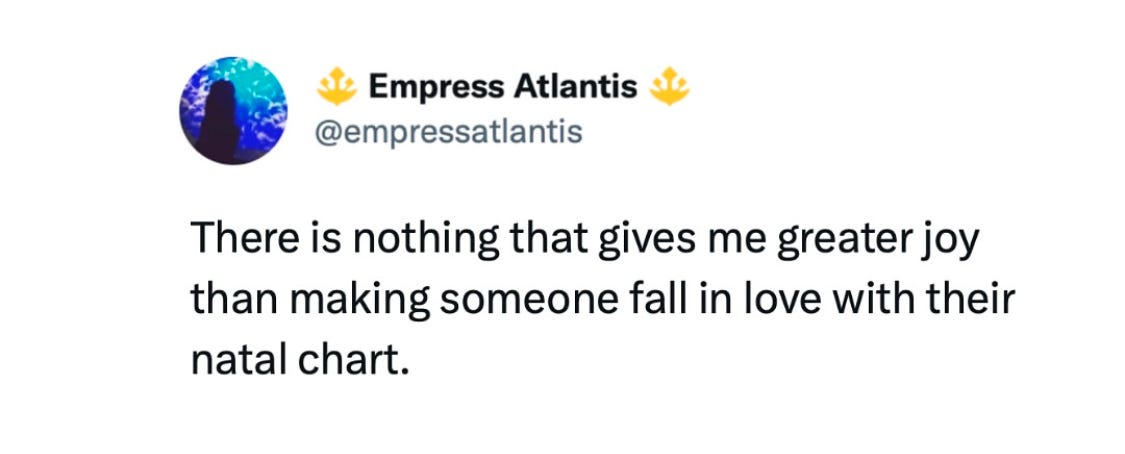
Task: Click the dark silhouette in the avatar
Action: click(x=218, y=122)
